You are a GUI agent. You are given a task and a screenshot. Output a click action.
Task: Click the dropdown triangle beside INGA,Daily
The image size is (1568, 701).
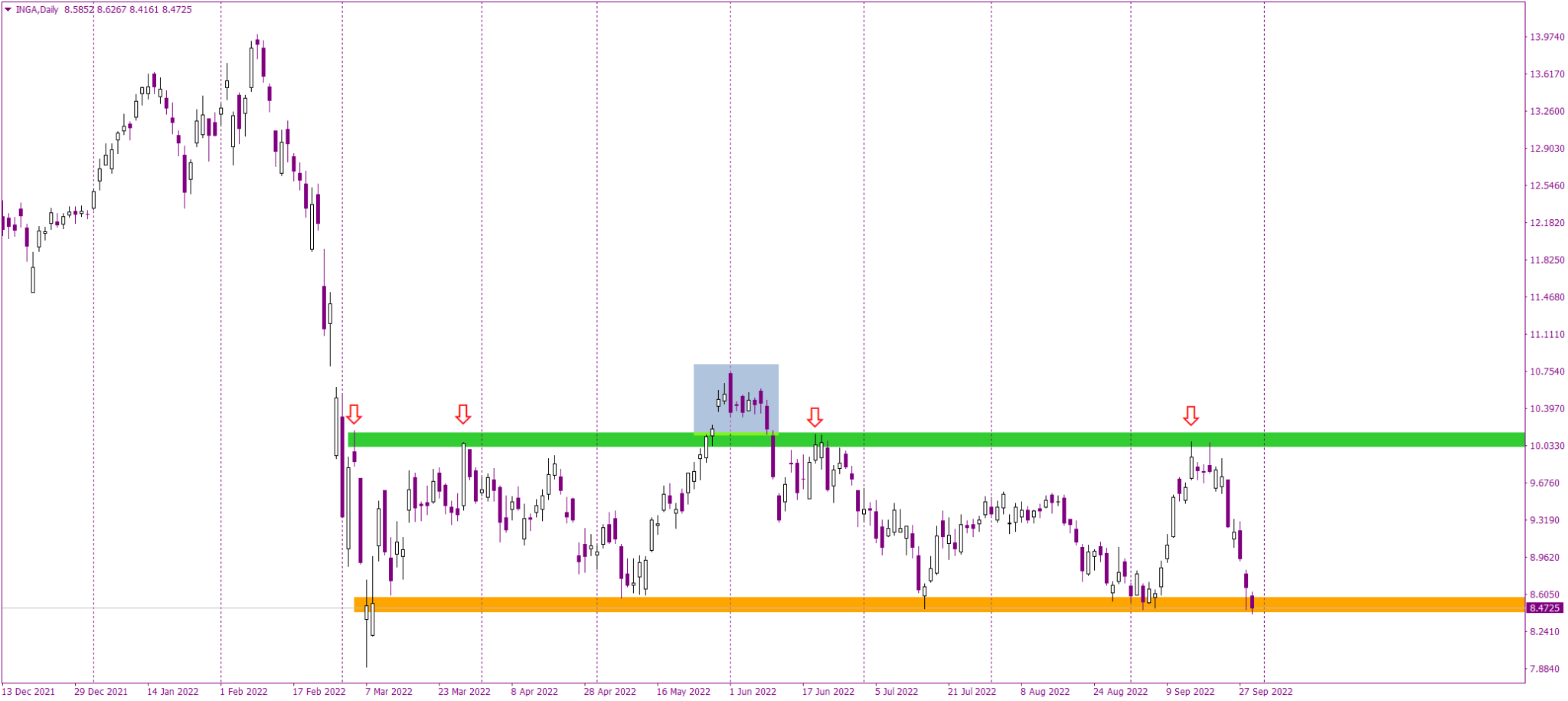click(x=8, y=10)
